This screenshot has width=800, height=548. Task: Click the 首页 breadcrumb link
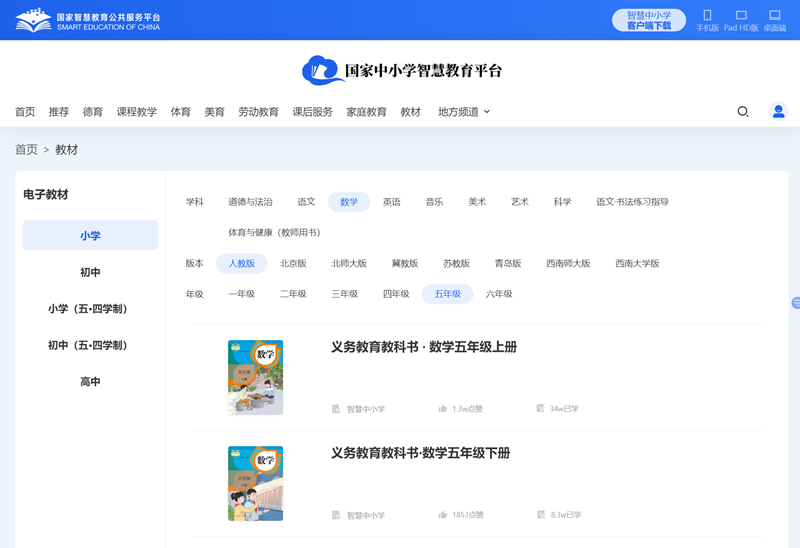tap(26, 150)
